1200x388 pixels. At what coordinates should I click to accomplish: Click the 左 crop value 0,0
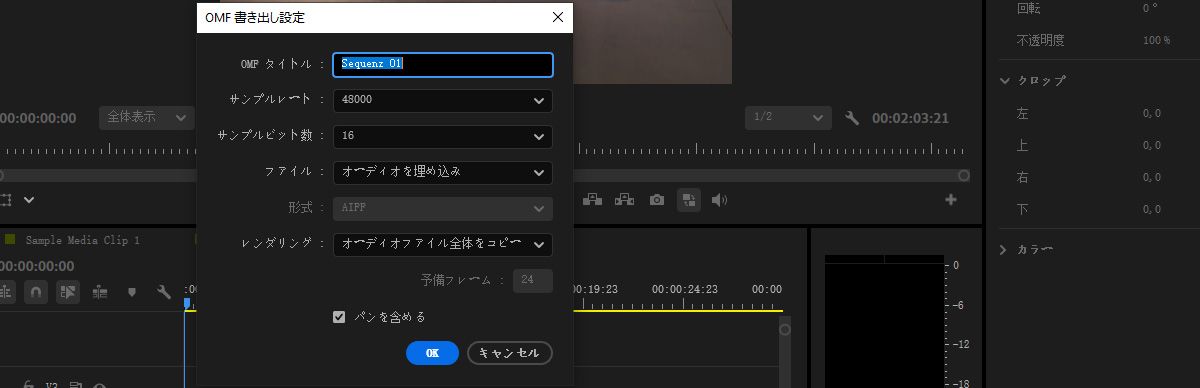click(1151, 114)
